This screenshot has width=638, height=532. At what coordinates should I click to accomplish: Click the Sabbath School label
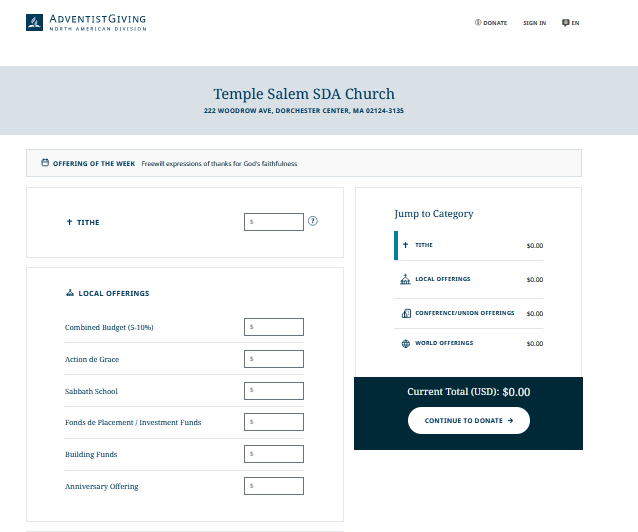click(x=91, y=391)
